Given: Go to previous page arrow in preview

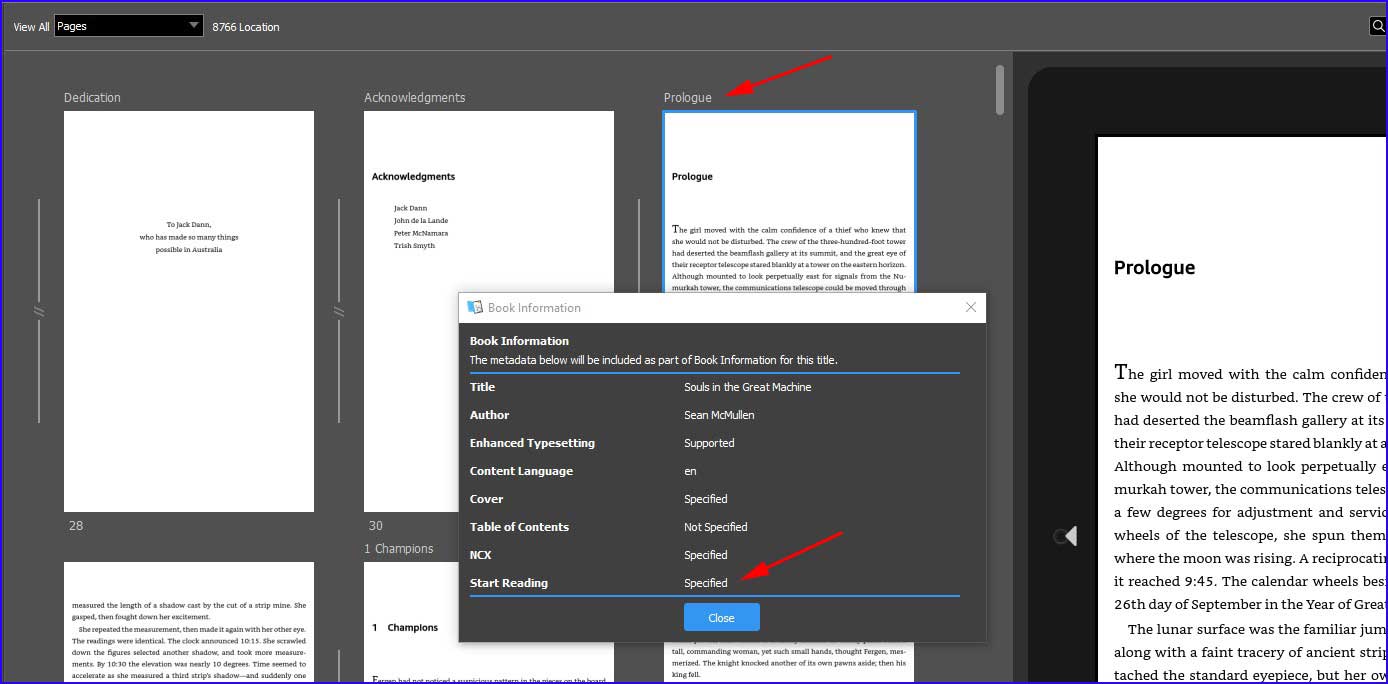Looking at the screenshot, I should click(1066, 537).
